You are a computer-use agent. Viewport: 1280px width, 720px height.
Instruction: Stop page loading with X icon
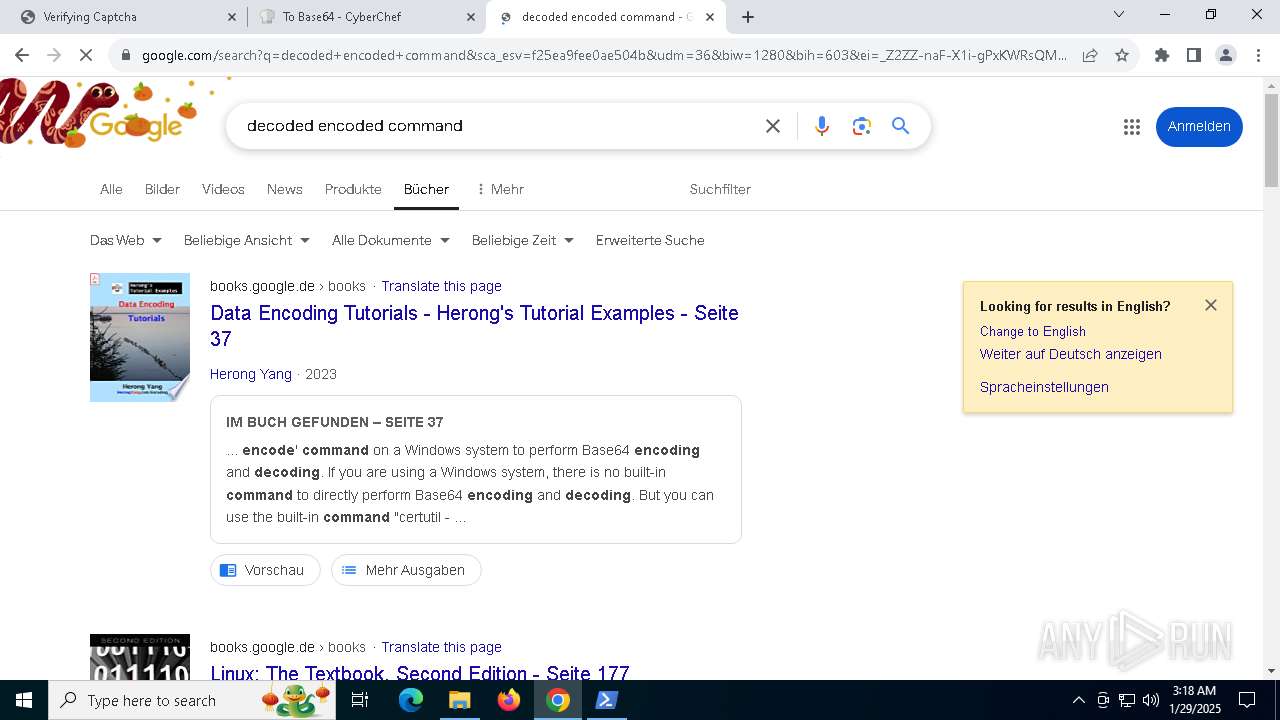pos(86,55)
